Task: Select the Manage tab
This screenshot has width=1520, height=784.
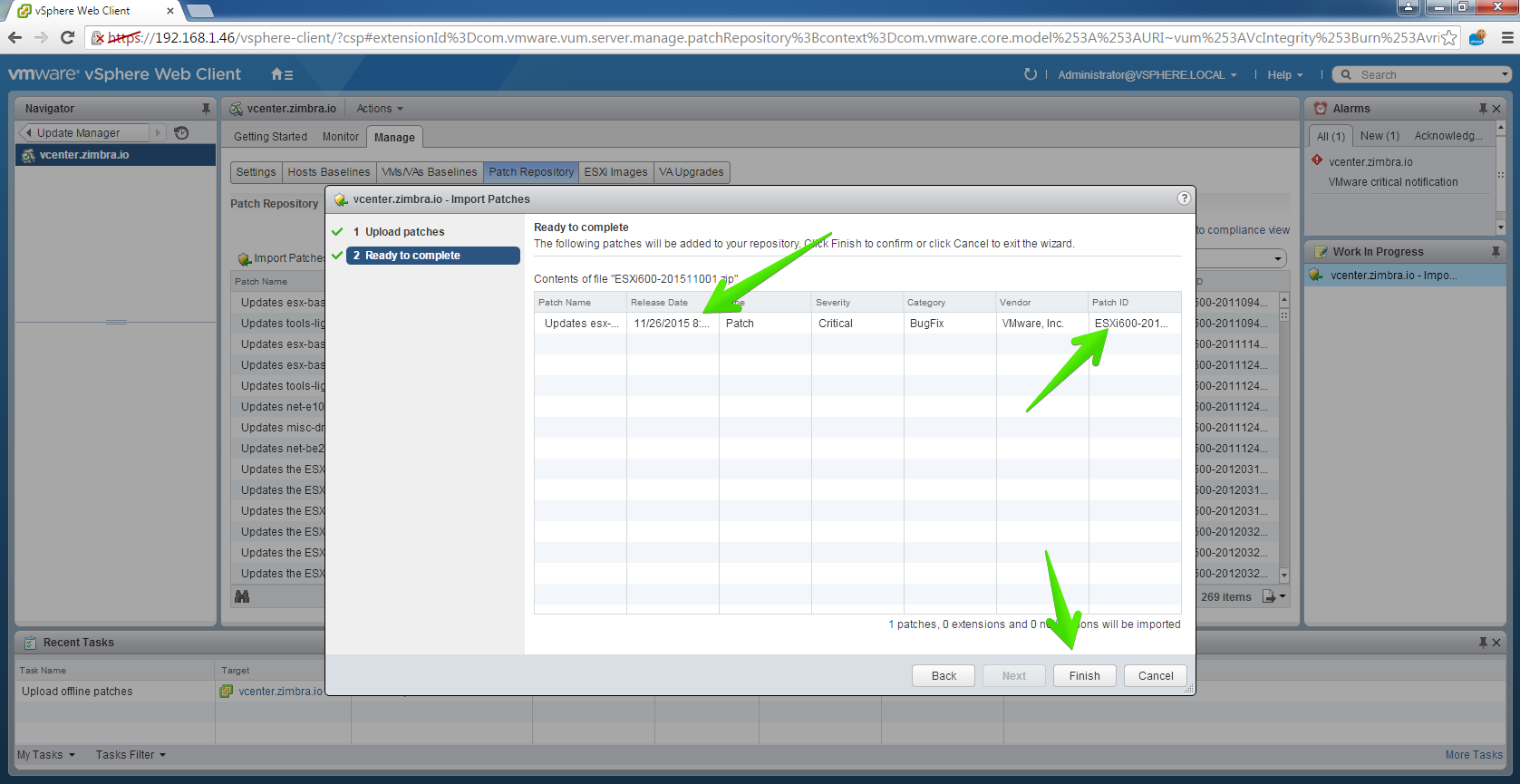Action: (x=394, y=137)
